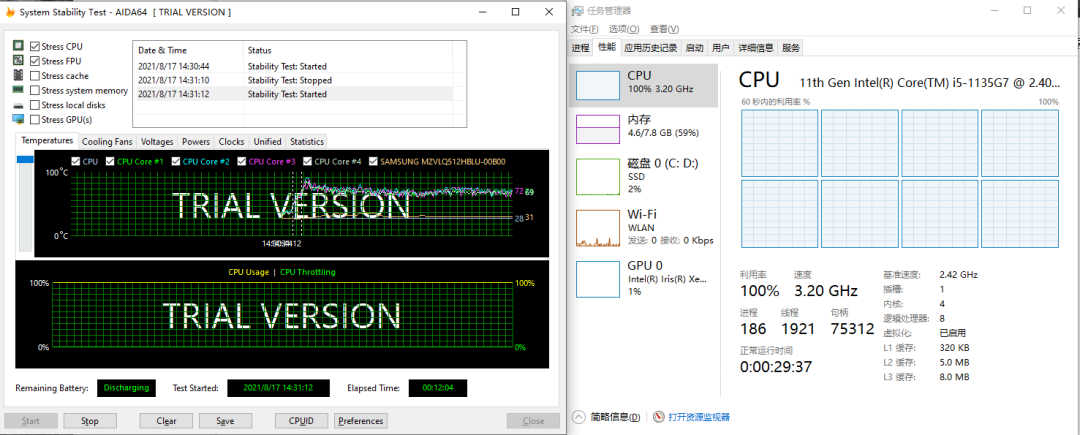Collapse Task Manager details with chevron icon
Screen dimensions: 1080x435
(x=579, y=417)
